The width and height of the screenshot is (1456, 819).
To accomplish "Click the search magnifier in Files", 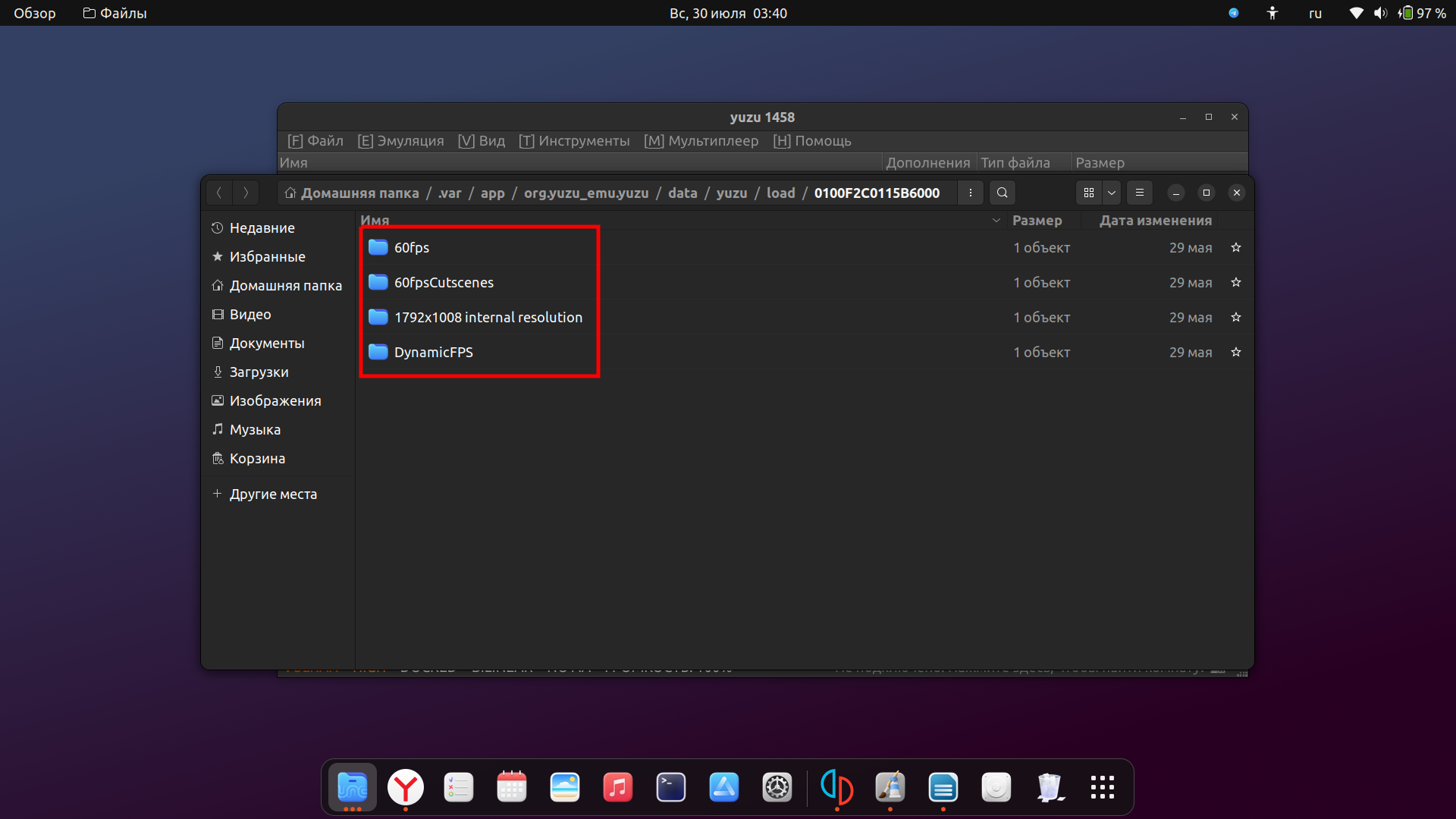I will [1003, 193].
